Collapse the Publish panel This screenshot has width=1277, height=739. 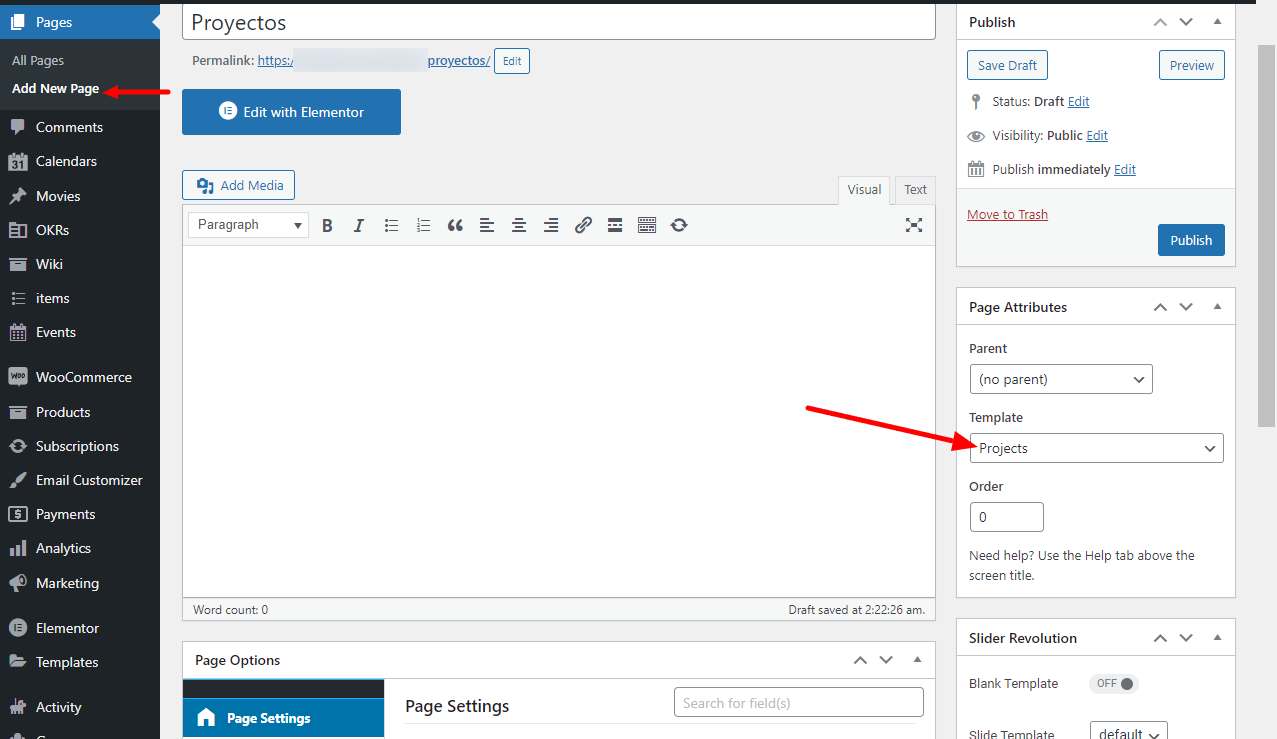tap(1217, 22)
